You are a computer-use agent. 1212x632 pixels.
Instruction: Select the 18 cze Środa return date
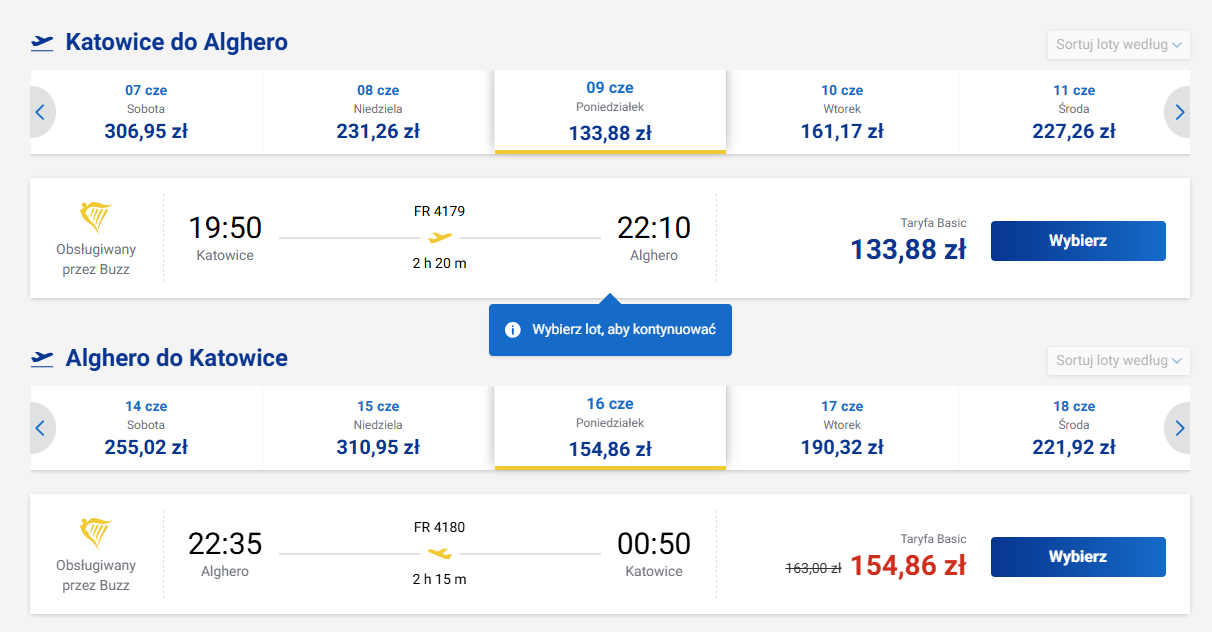(x=1074, y=427)
